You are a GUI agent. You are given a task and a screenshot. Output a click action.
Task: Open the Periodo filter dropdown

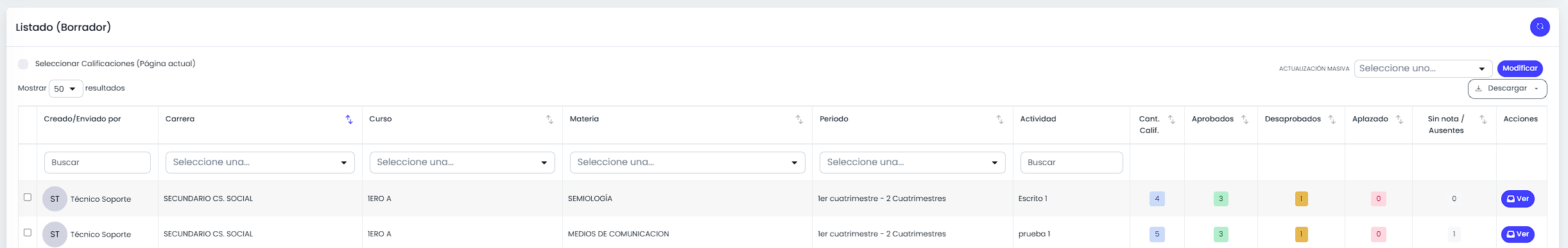point(913,163)
